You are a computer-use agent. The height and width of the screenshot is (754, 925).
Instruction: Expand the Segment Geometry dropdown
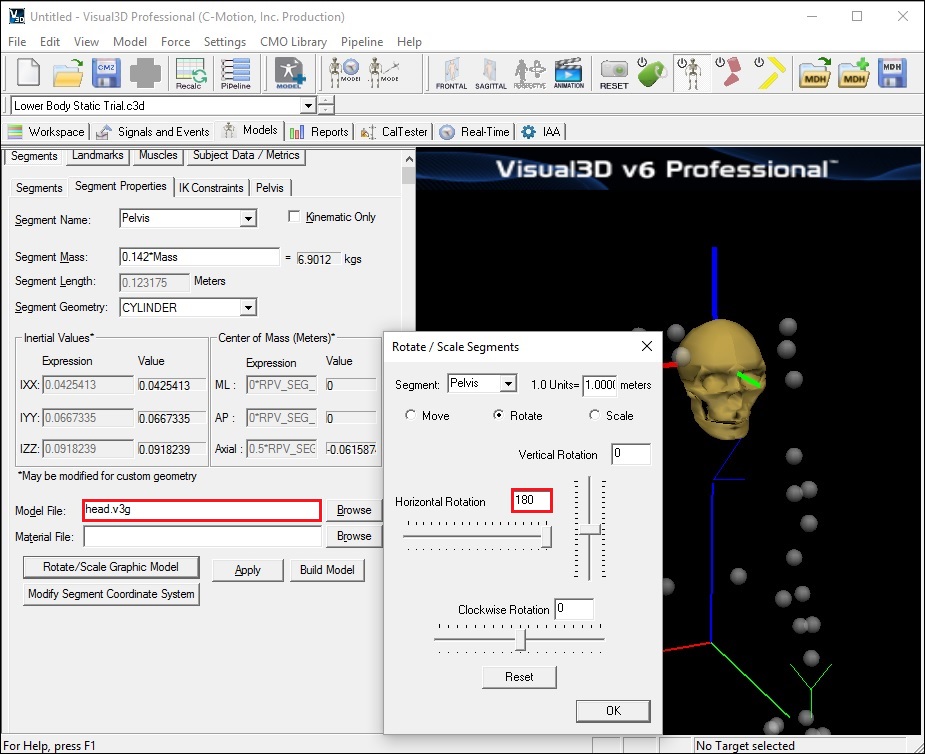coord(248,307)
